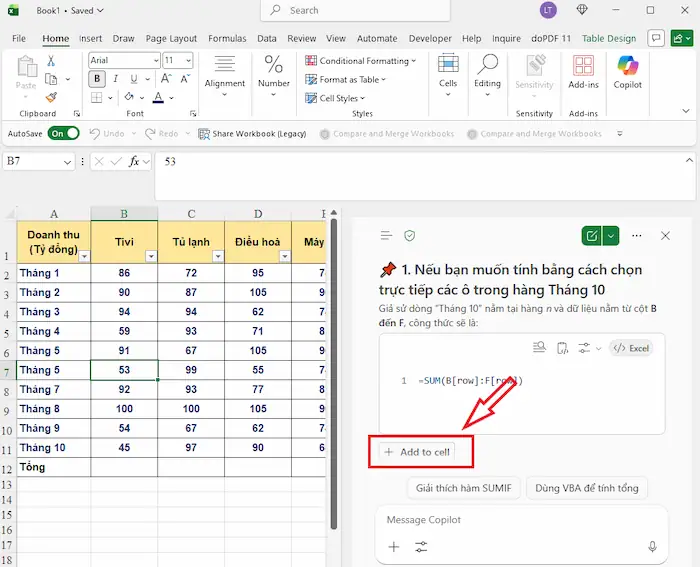Switch to the Formulas ribbon tab
This screenshot has width=700, height=567.
(x=227, y=39)
